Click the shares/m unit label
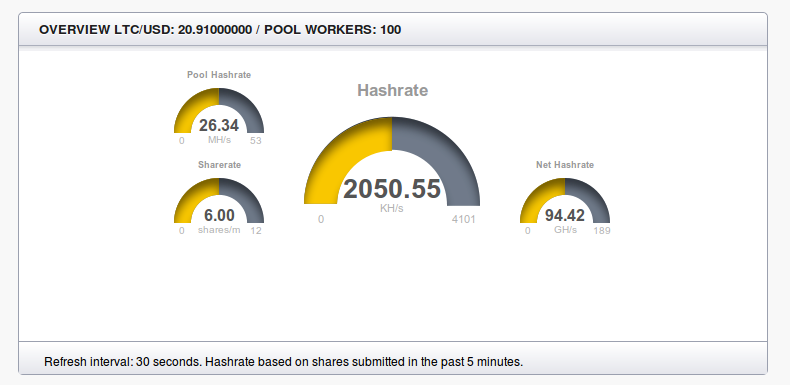 (x=219, y=230)
